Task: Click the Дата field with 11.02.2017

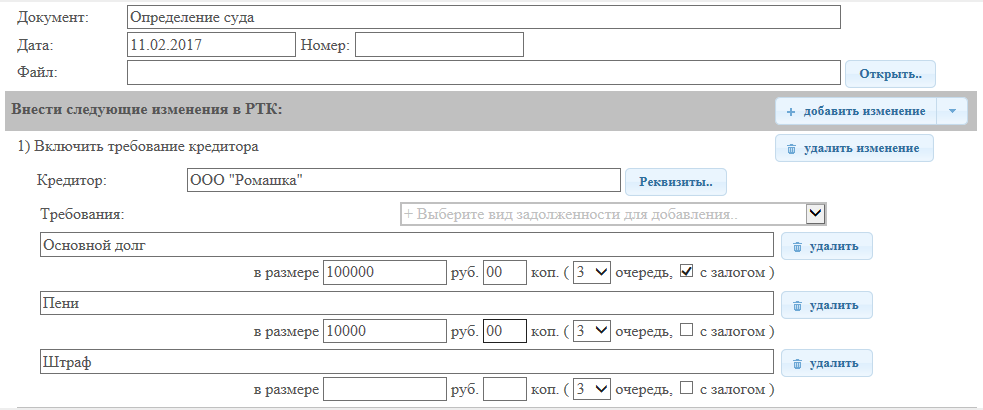Action: point(210,44)
